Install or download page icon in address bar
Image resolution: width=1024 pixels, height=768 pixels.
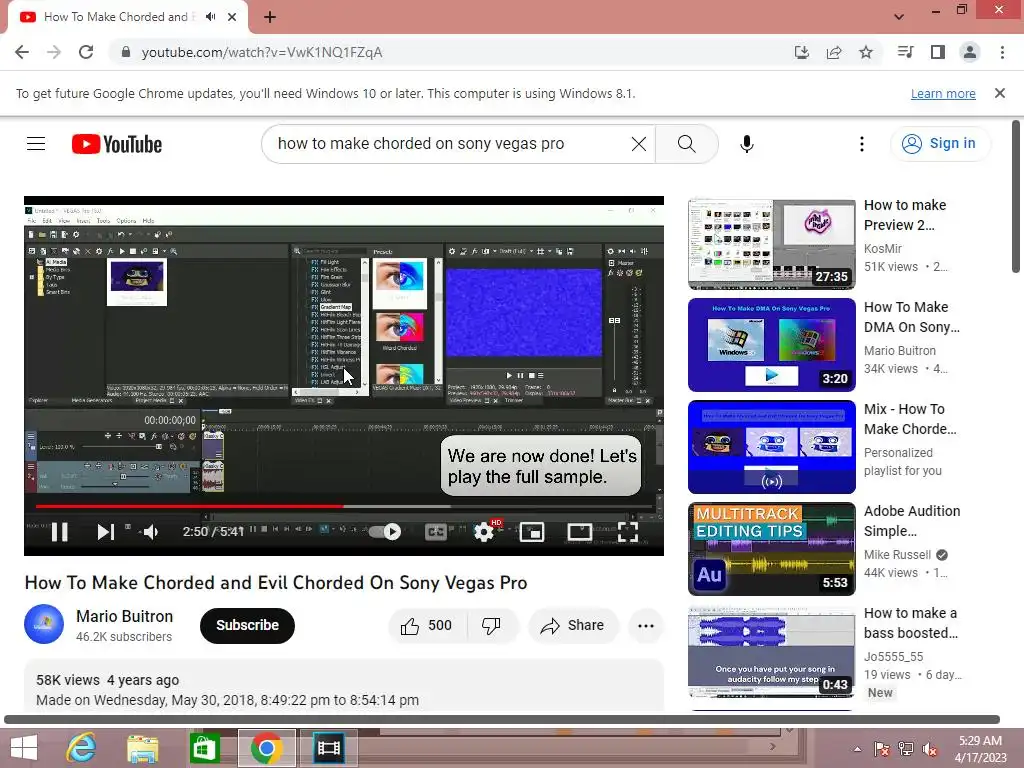[x=801, y=52]
